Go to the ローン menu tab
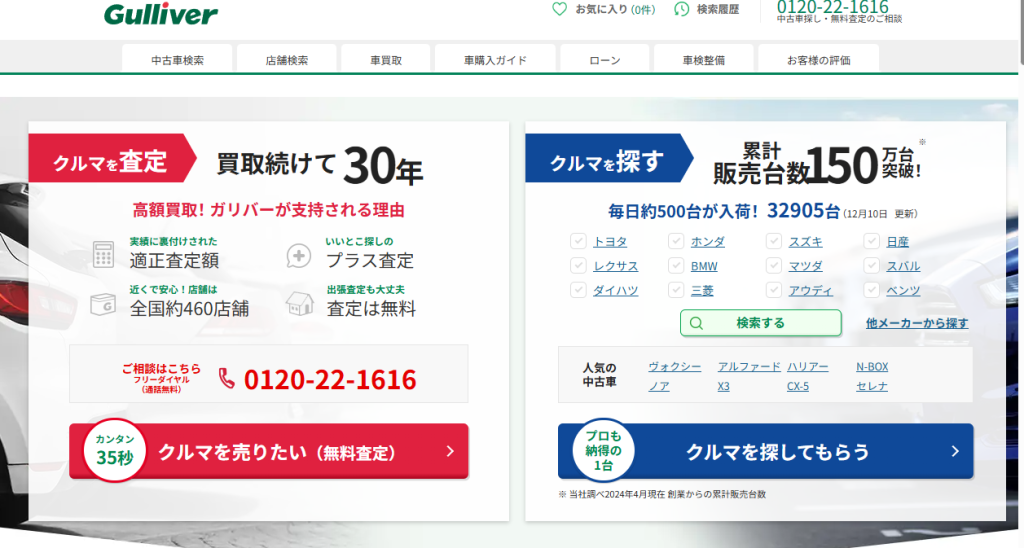The image size is (1024, 548). [x=604, y=60]
